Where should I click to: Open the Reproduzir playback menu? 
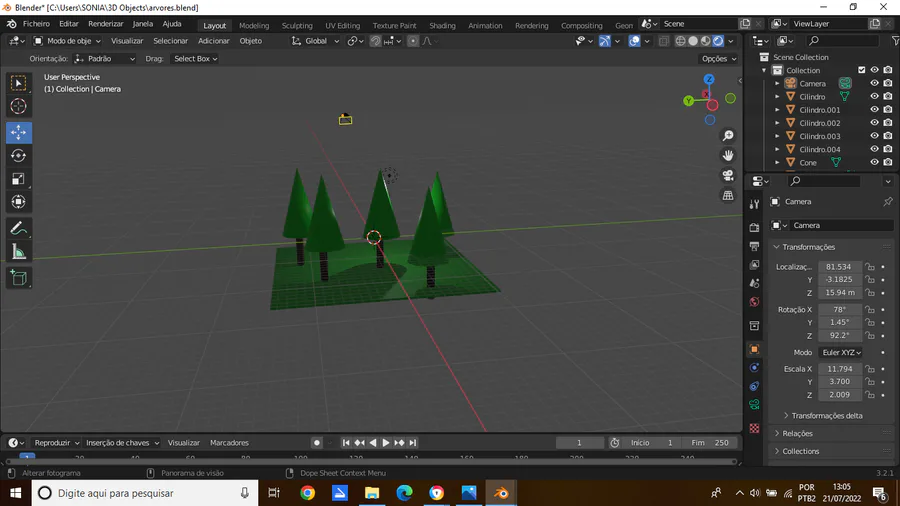click(x=56, y=442)
